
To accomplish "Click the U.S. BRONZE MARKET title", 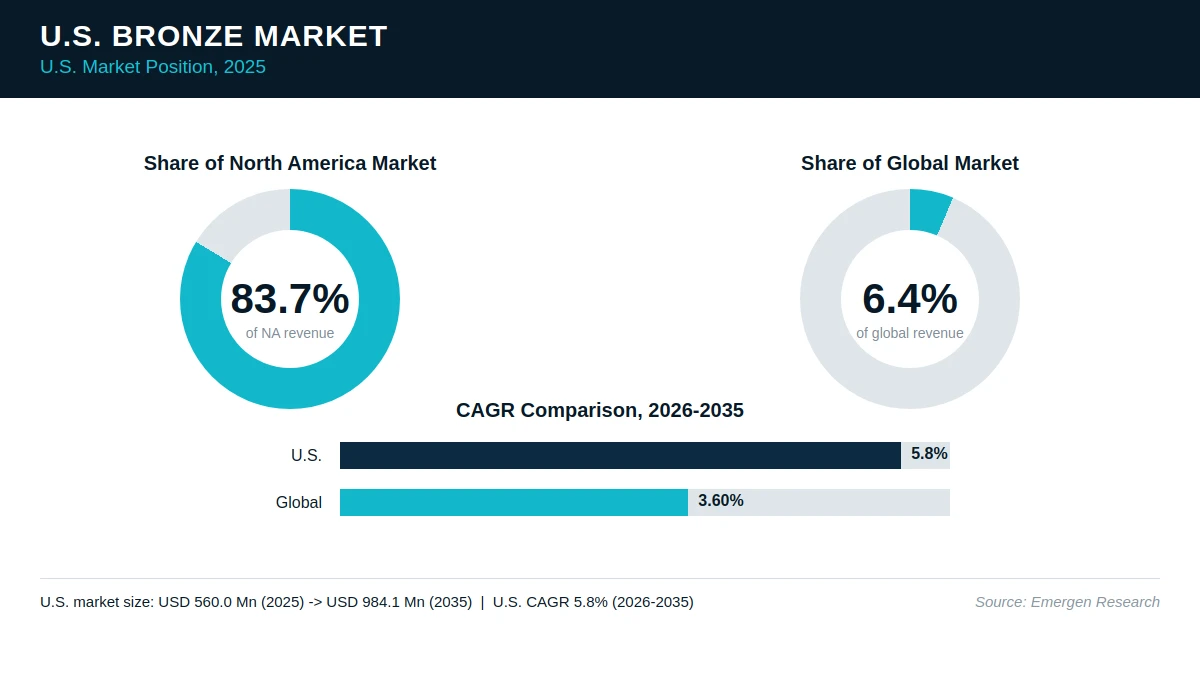I will tap(214, 36).
